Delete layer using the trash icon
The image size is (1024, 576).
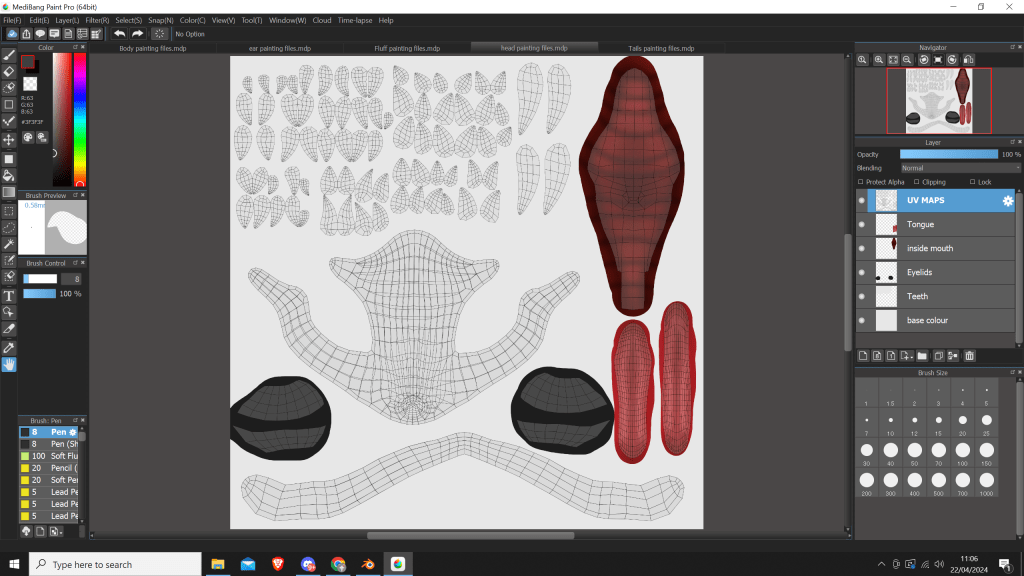pos(969,355)
